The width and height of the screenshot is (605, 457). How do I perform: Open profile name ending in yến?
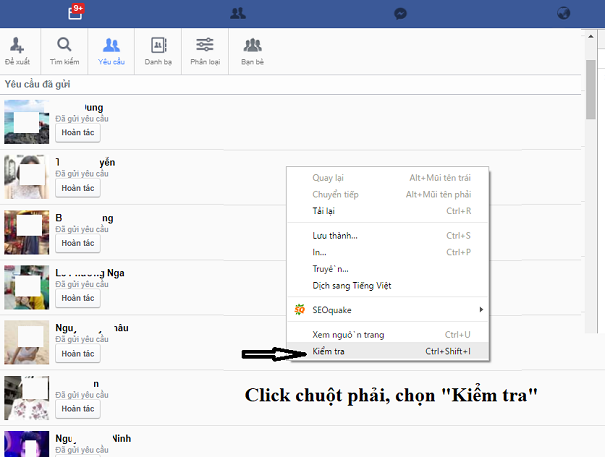[85, 162]
